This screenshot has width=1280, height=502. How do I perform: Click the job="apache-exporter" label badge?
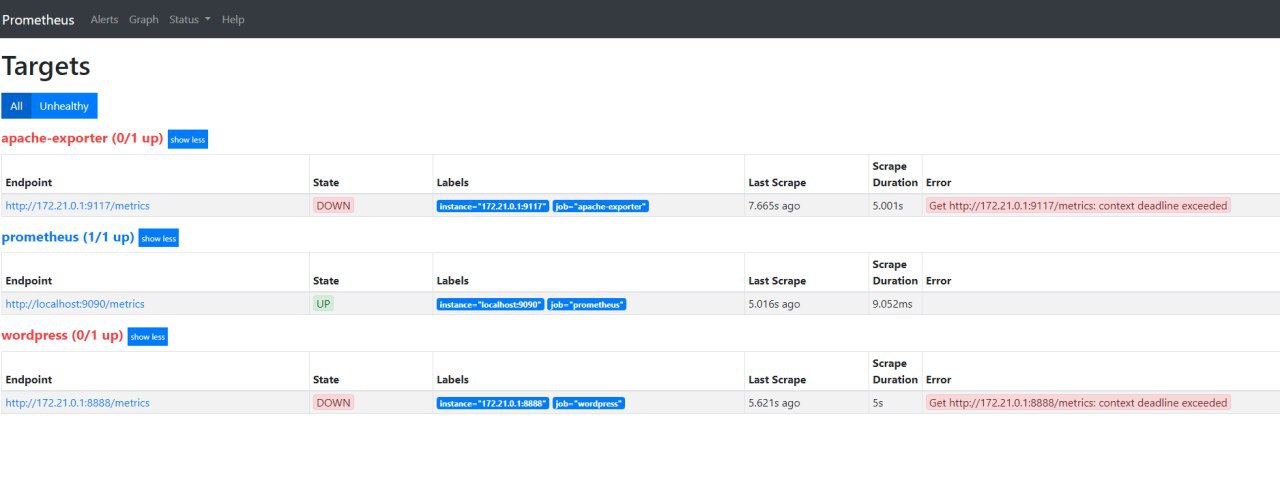coord(601,206)
